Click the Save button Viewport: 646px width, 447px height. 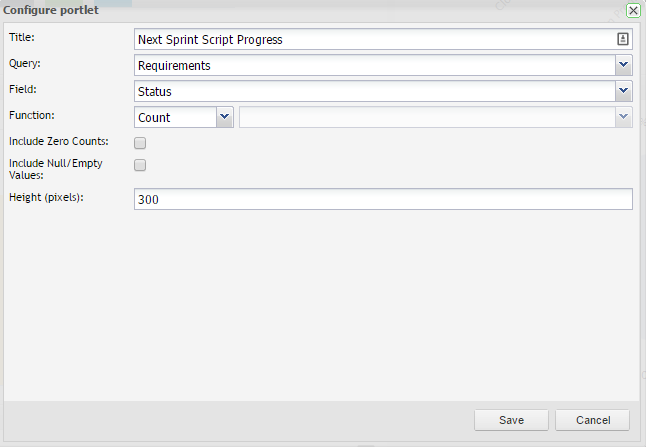[x=512, y=420]
